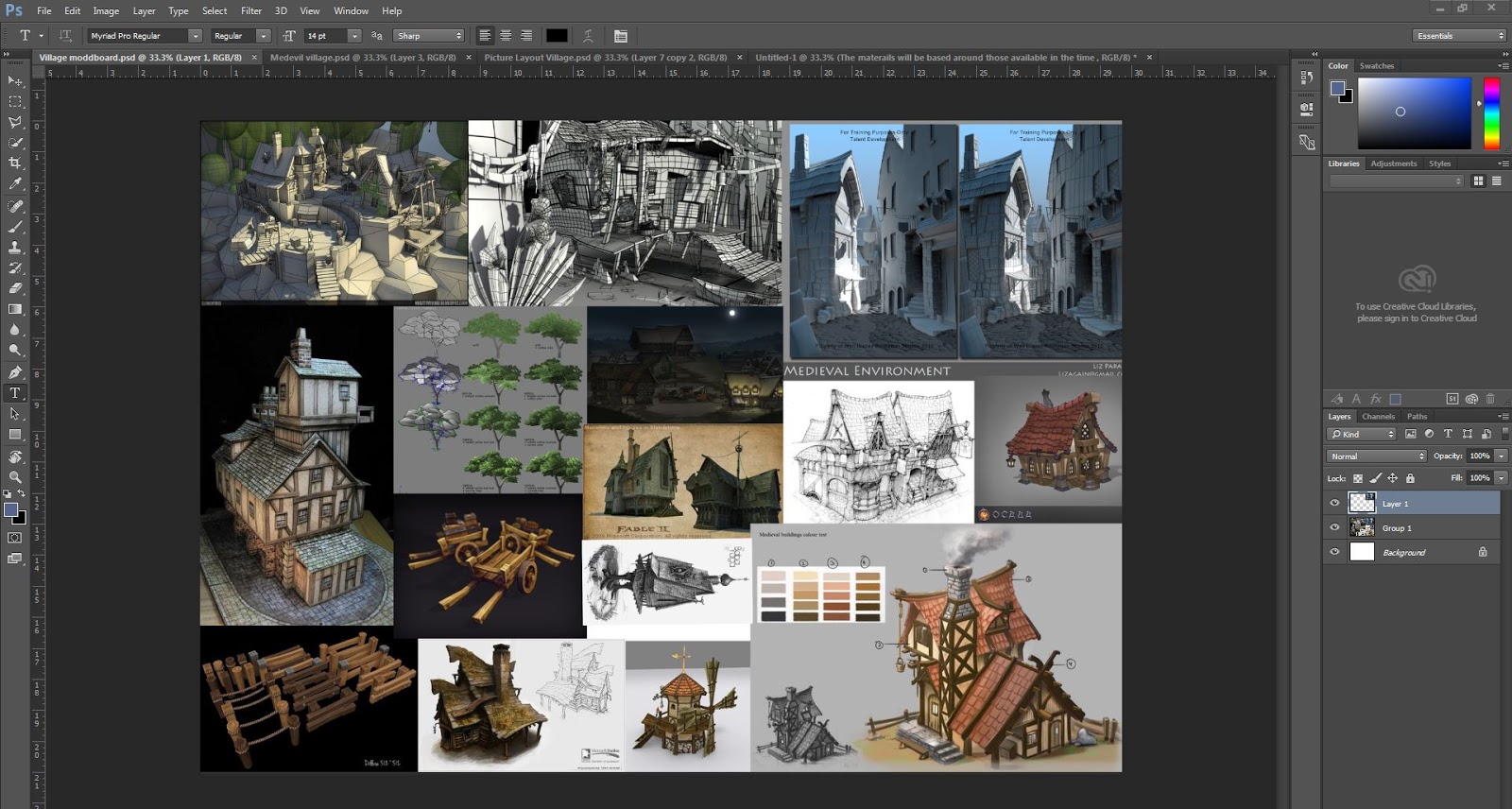The image size is (1512, 809).
Task: Adjust the rainbow hue slider
Action: (x=1491, y=113)
